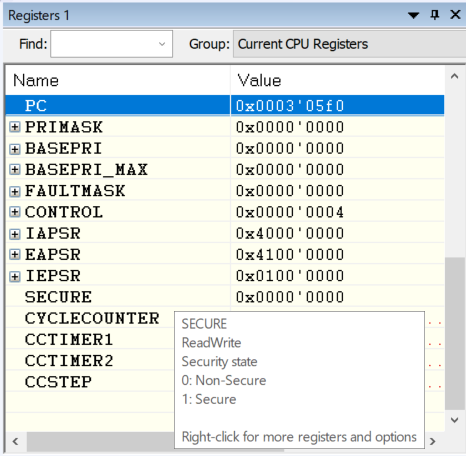Image resolution: width=466 pixels, height=456 pixels.
Task: Click the vertical scrollbar up arrow
Action: pyautogui.click(x=454, y=76)
